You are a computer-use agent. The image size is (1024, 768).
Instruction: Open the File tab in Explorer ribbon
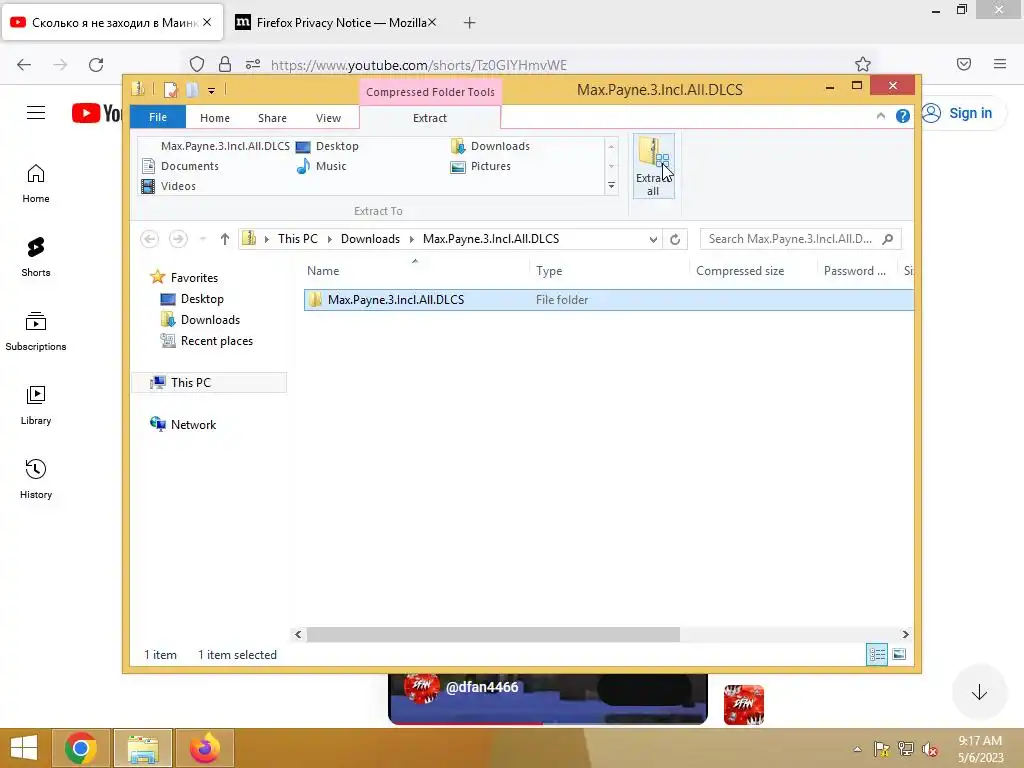(x=157, y=118)
